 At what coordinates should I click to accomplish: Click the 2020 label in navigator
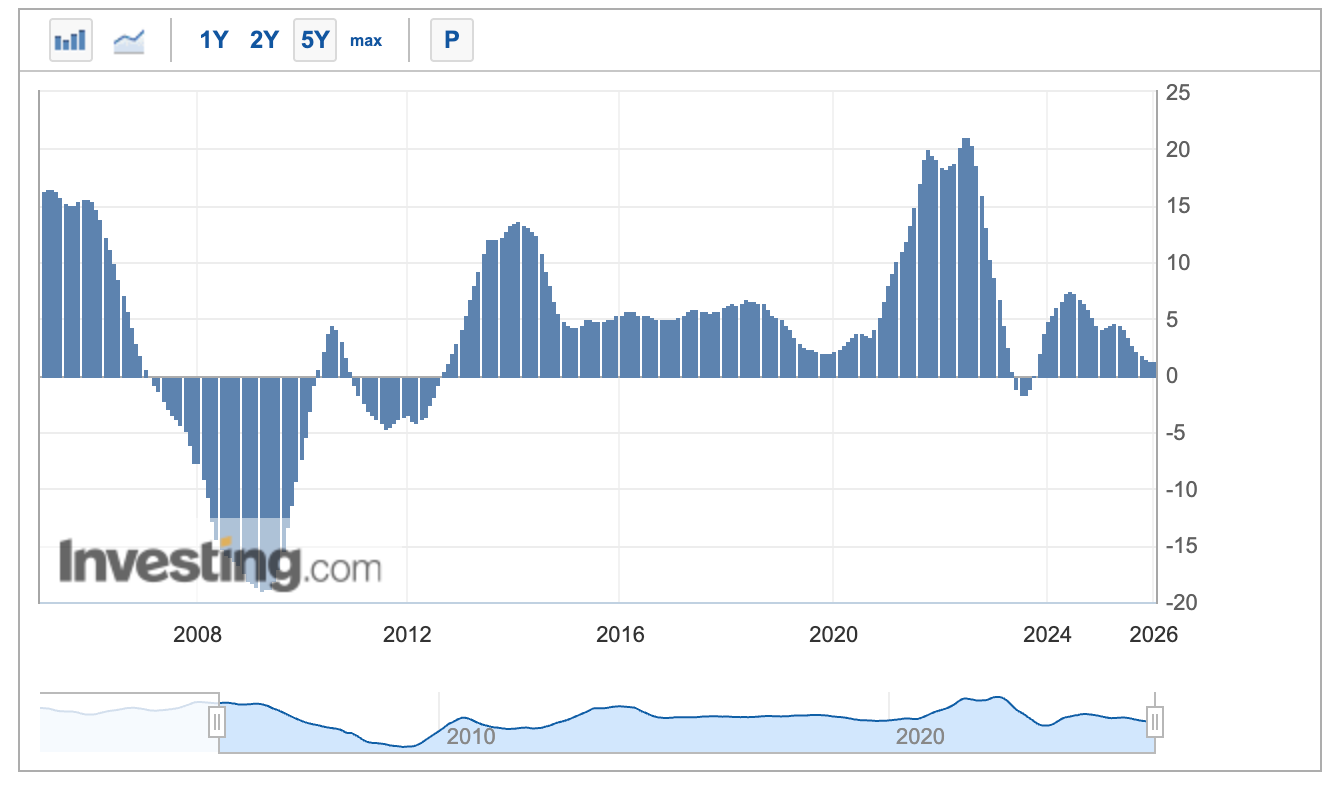pyautogui.click(x=919, y=738)
